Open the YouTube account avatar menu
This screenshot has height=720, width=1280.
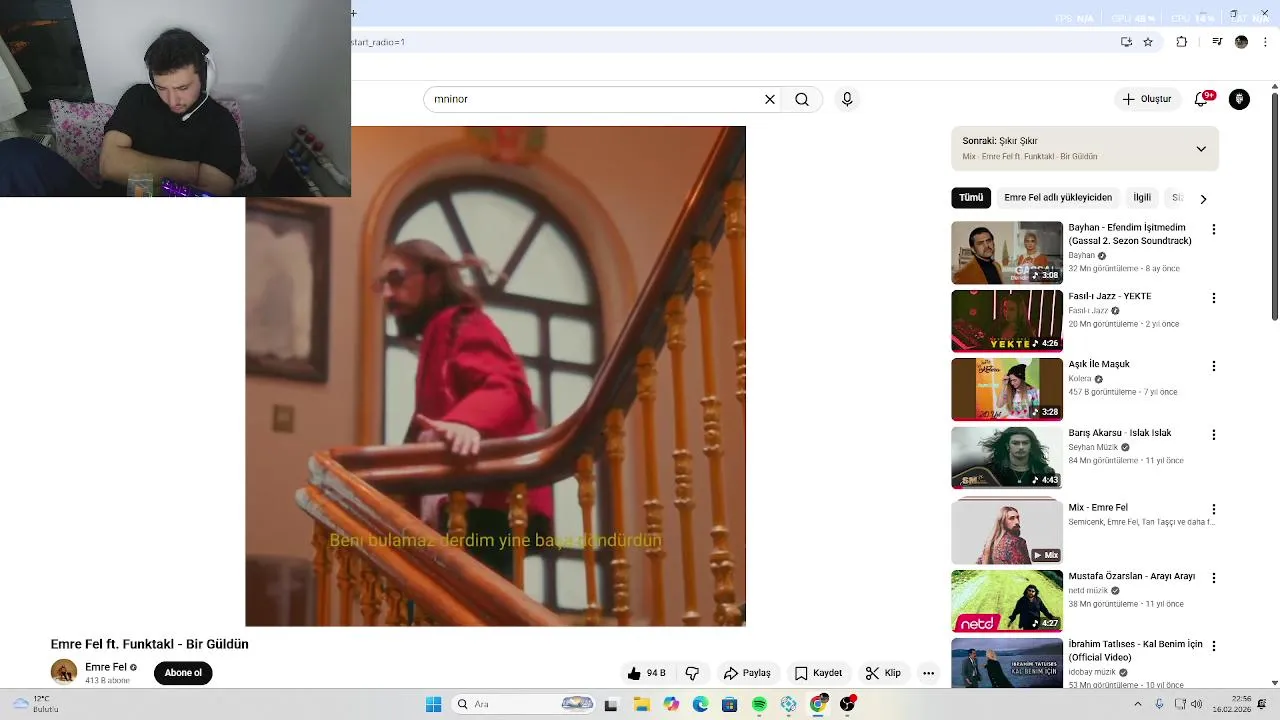click(1239, 99)
